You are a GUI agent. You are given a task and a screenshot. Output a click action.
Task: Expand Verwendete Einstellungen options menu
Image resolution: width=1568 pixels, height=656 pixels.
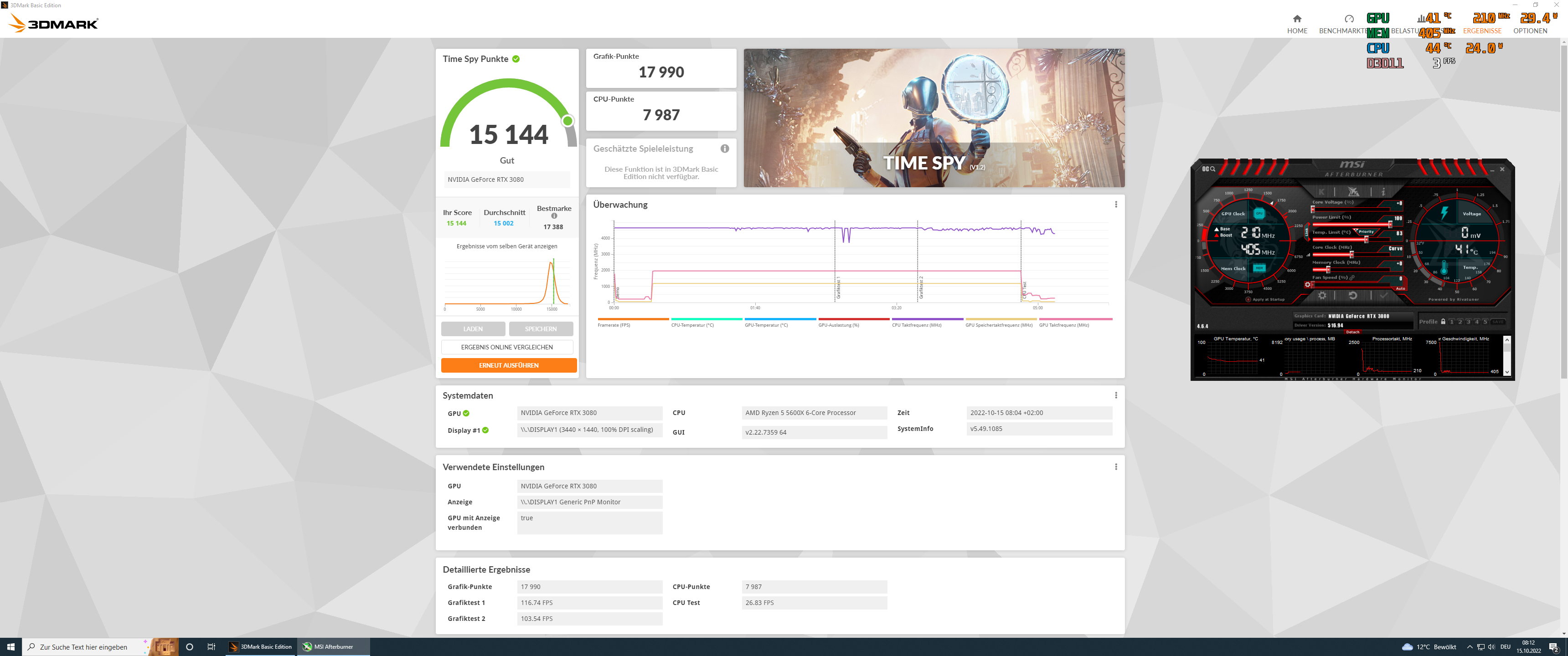pos(1116,467)
